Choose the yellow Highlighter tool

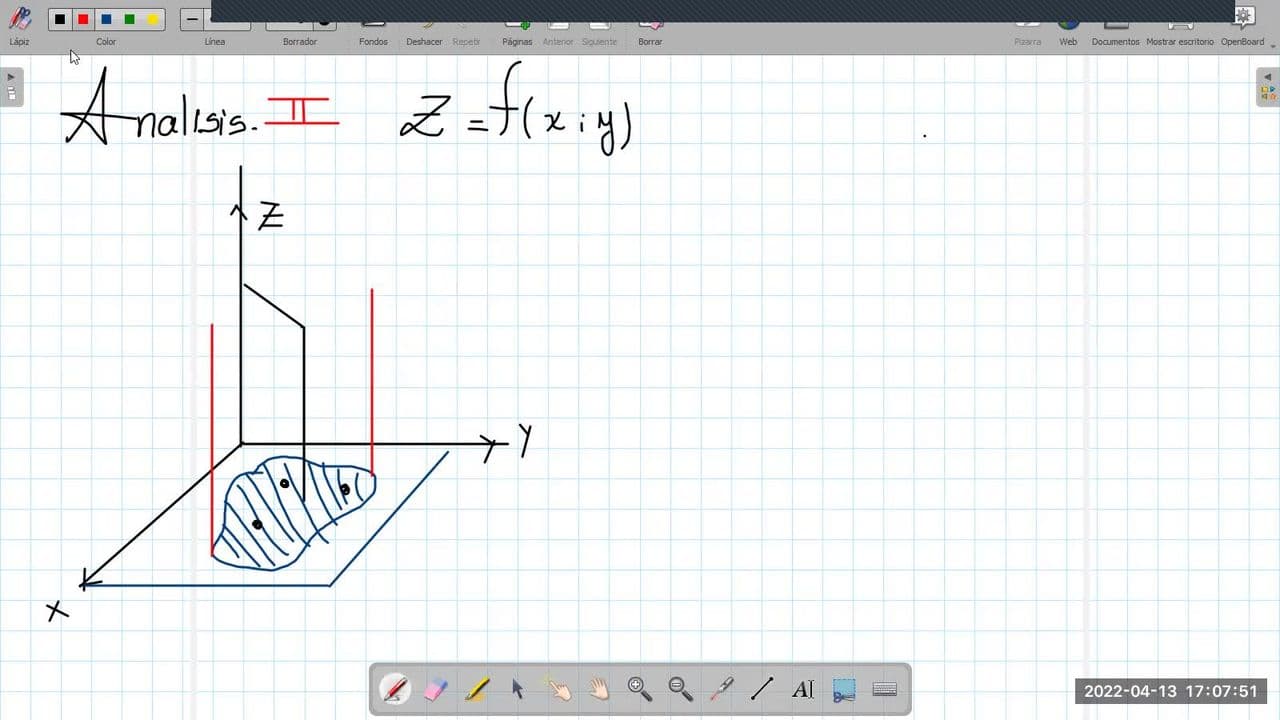[477, 689]
